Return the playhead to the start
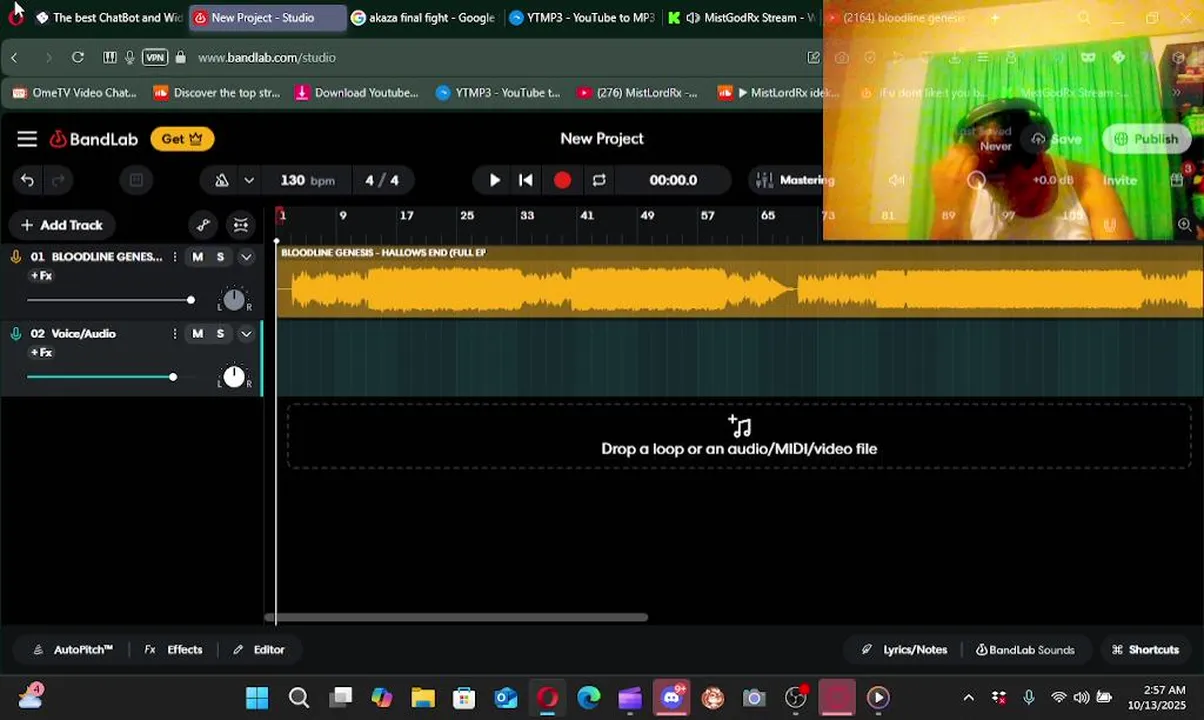This screenshot has height=720, width=1204. coord(526,180)
